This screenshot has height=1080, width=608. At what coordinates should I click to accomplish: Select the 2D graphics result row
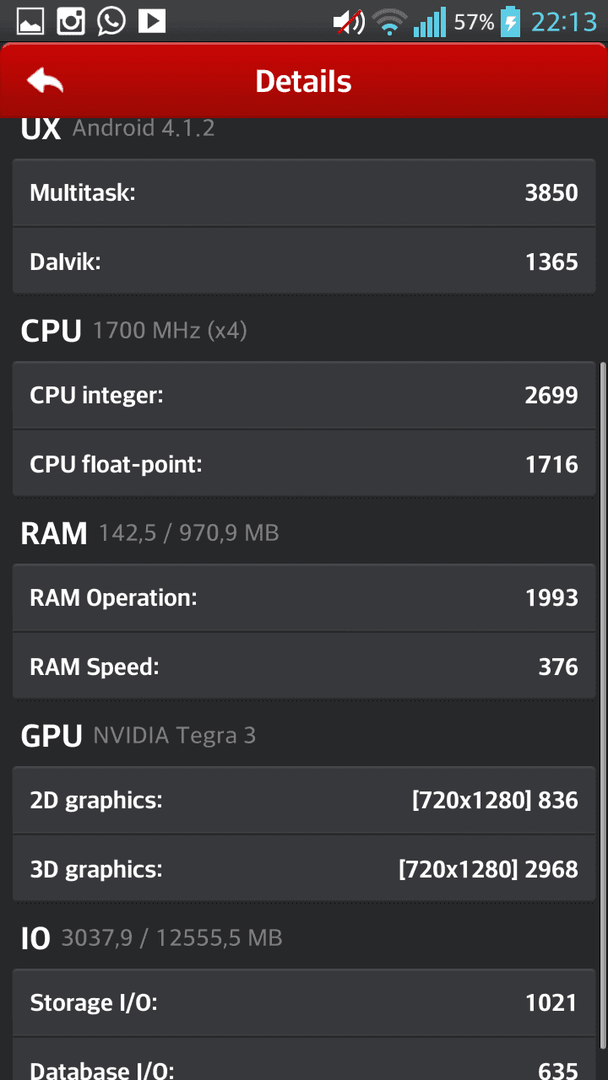tap(304, 800)
